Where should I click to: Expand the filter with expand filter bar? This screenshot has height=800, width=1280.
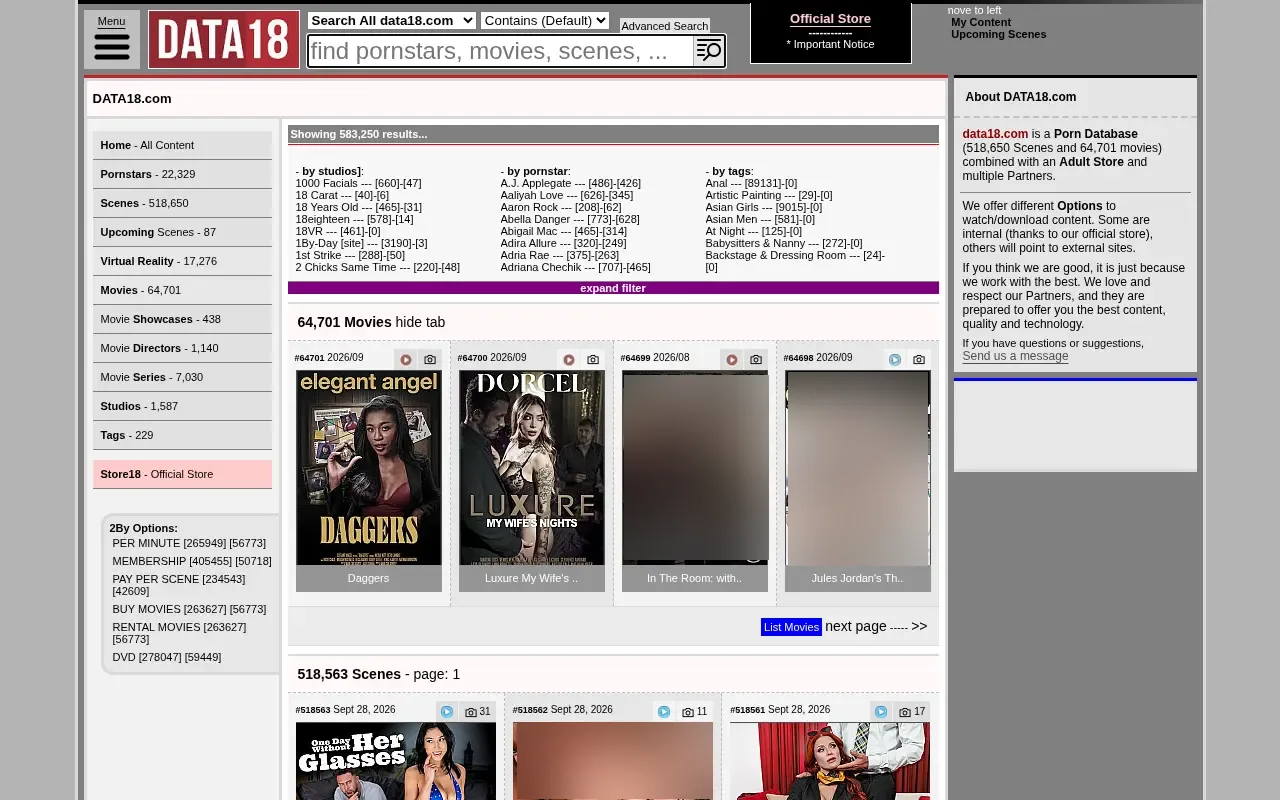[x=613, y=288]
